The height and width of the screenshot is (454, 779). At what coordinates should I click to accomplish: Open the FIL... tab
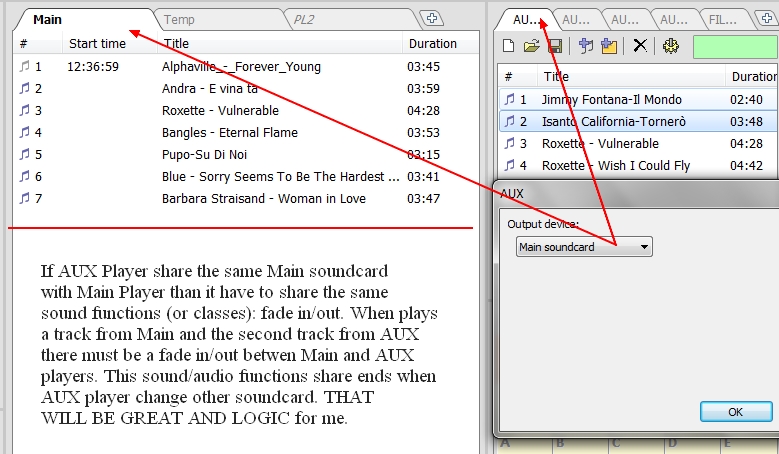pos(723,20)
